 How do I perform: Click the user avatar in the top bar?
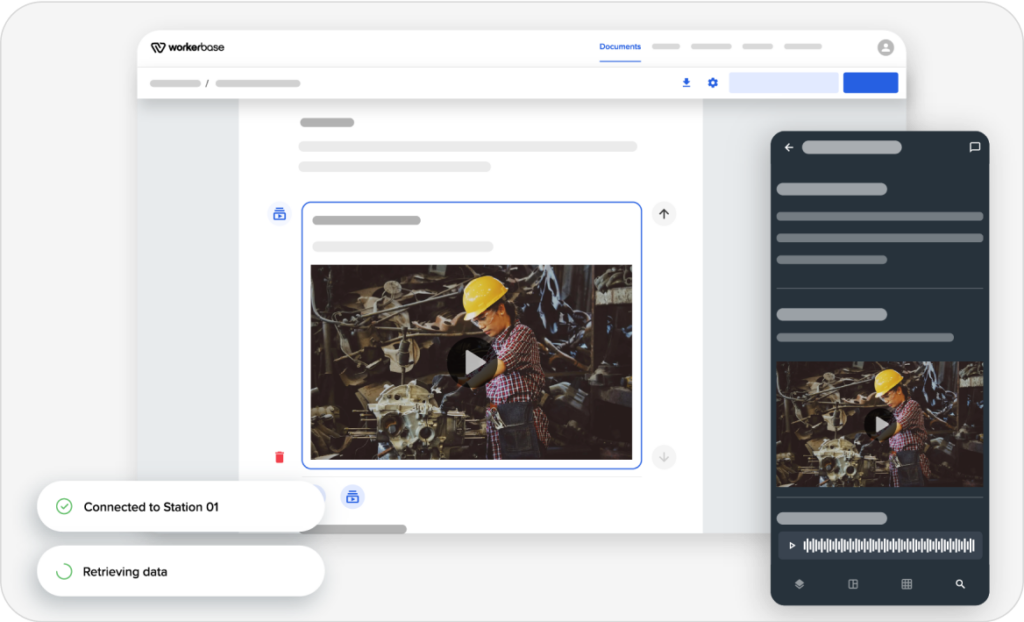tap(884, 46)
